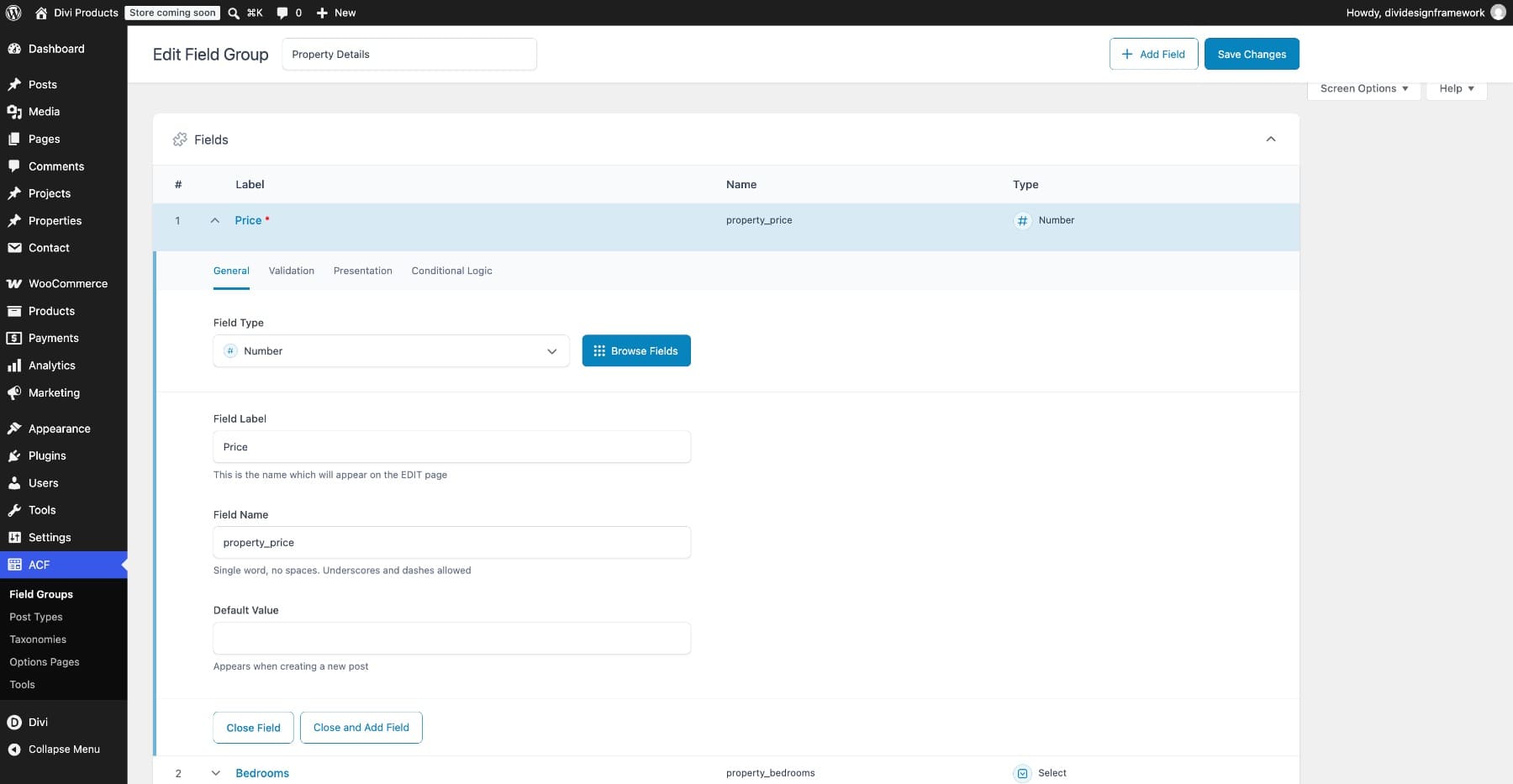Click the Settings sliders icon
The width and height of the screenshot is (1513, 784).
14,538
